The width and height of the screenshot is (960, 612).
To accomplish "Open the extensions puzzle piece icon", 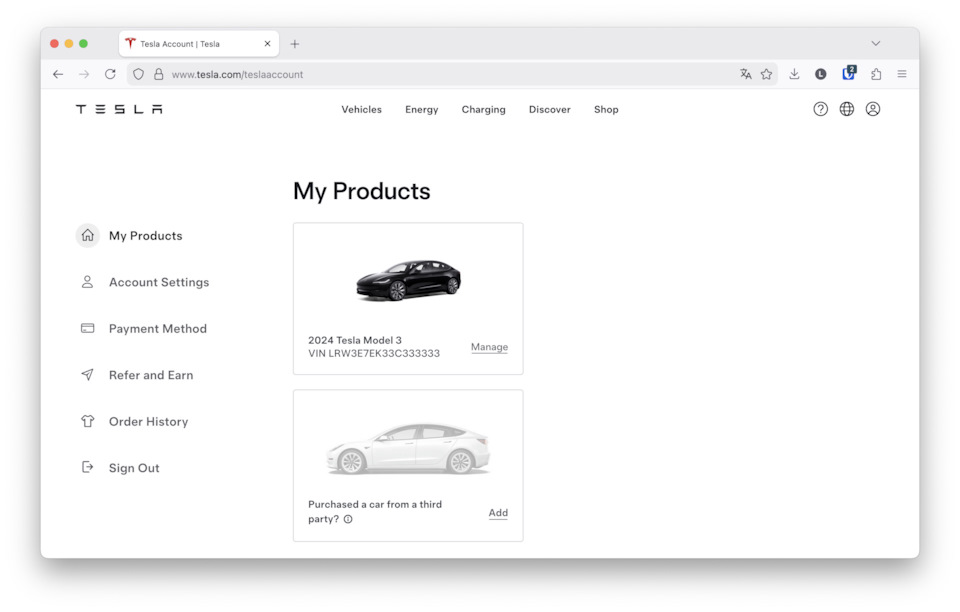I will pyautogui.click(x=876, y=74).
